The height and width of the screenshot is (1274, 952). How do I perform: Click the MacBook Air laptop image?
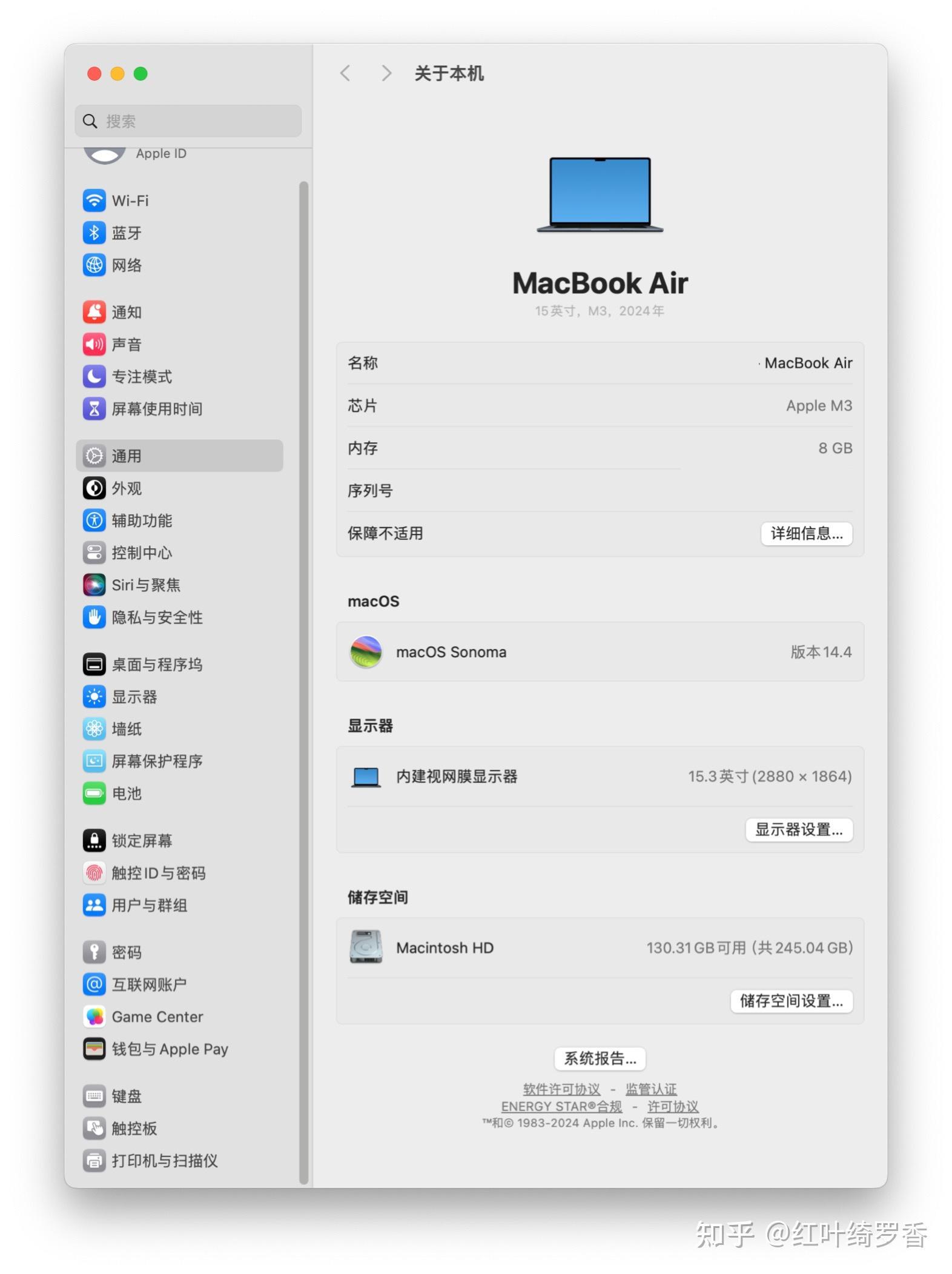click(600, 194)
